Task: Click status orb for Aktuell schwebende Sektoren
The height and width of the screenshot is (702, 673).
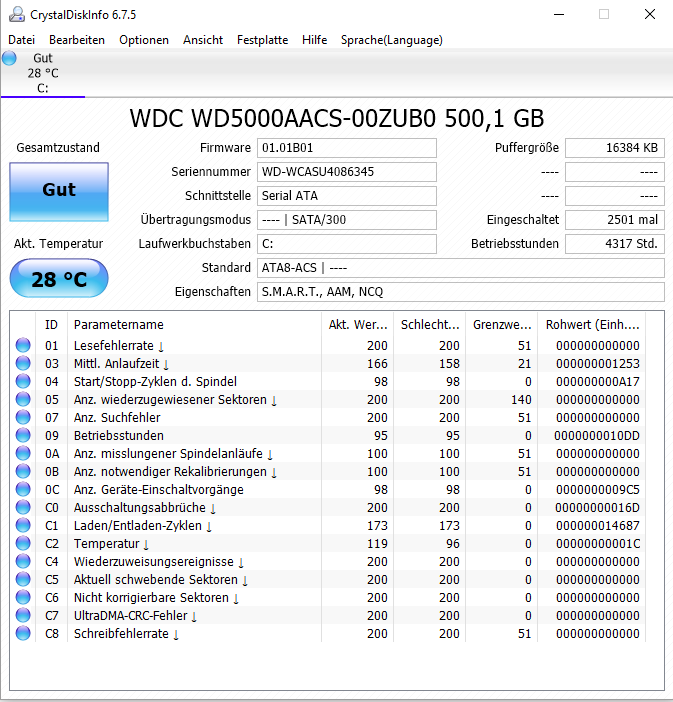Action: (23, 579)
